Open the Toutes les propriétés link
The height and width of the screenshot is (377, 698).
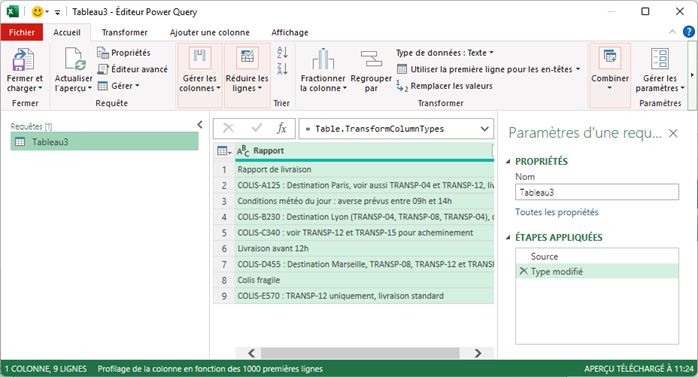click(x=556, y=212)
